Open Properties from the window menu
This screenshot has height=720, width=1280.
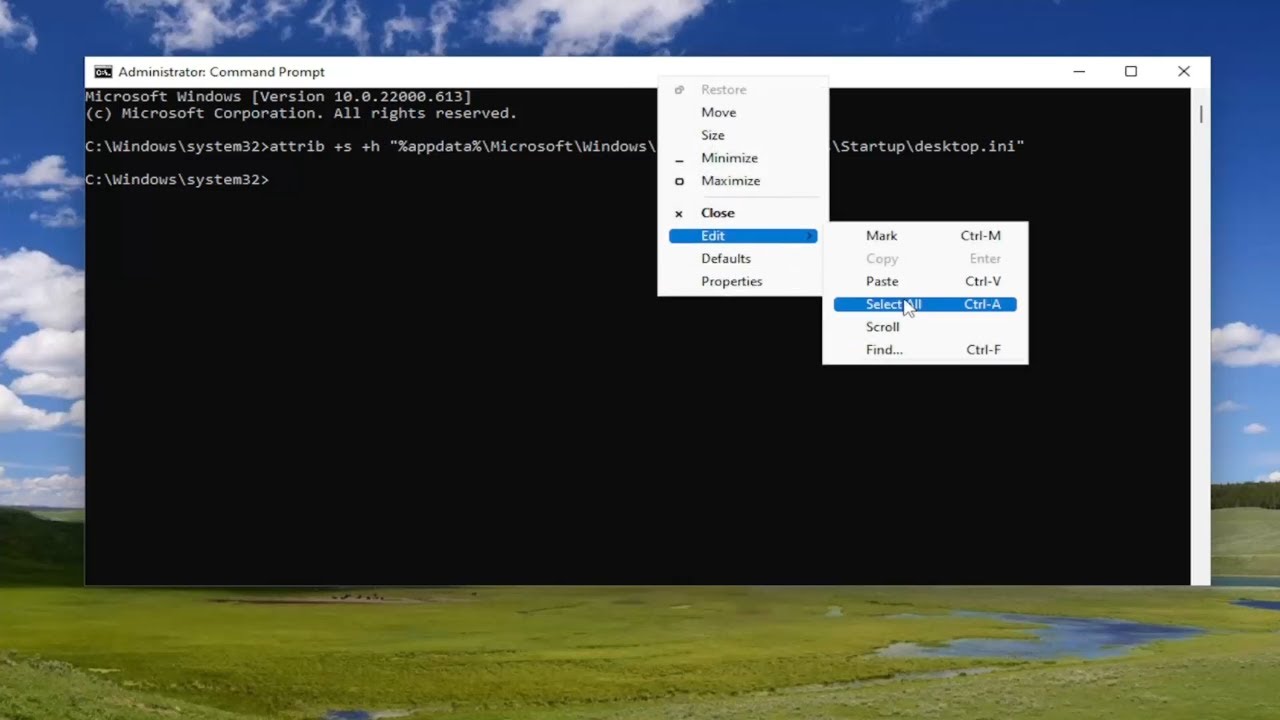[743, 282]
